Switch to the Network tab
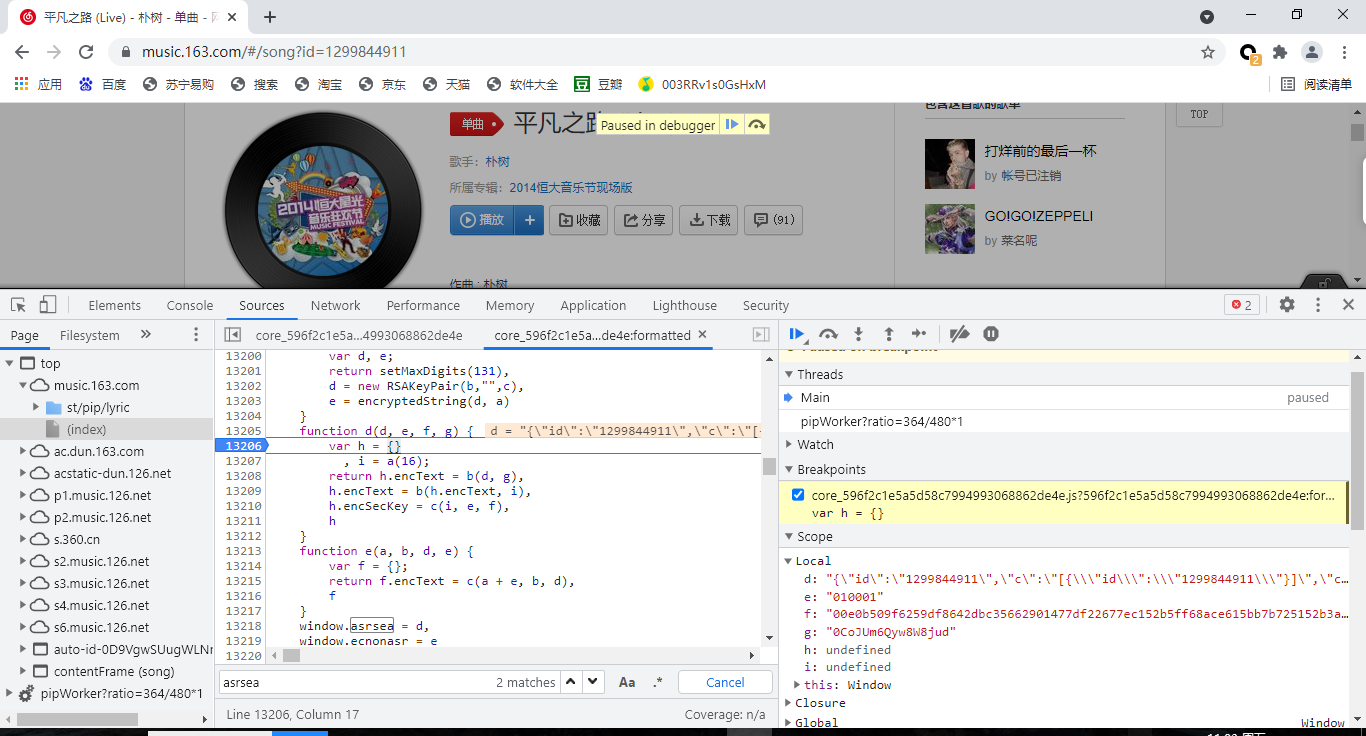The width and height of the screenshot is (1366, 736). [x=335, y=304]
